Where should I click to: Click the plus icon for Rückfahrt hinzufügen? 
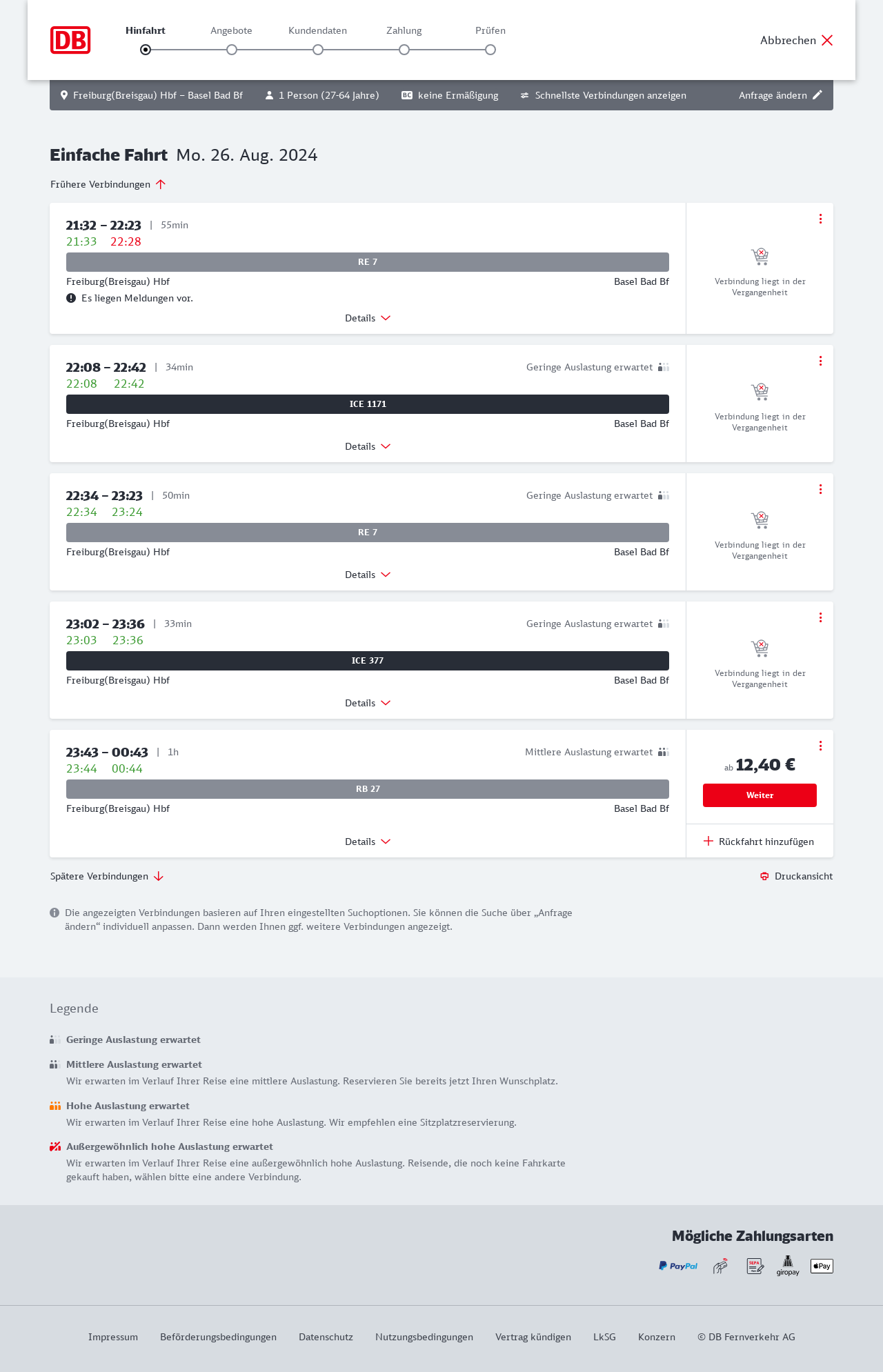click(708, 841)
